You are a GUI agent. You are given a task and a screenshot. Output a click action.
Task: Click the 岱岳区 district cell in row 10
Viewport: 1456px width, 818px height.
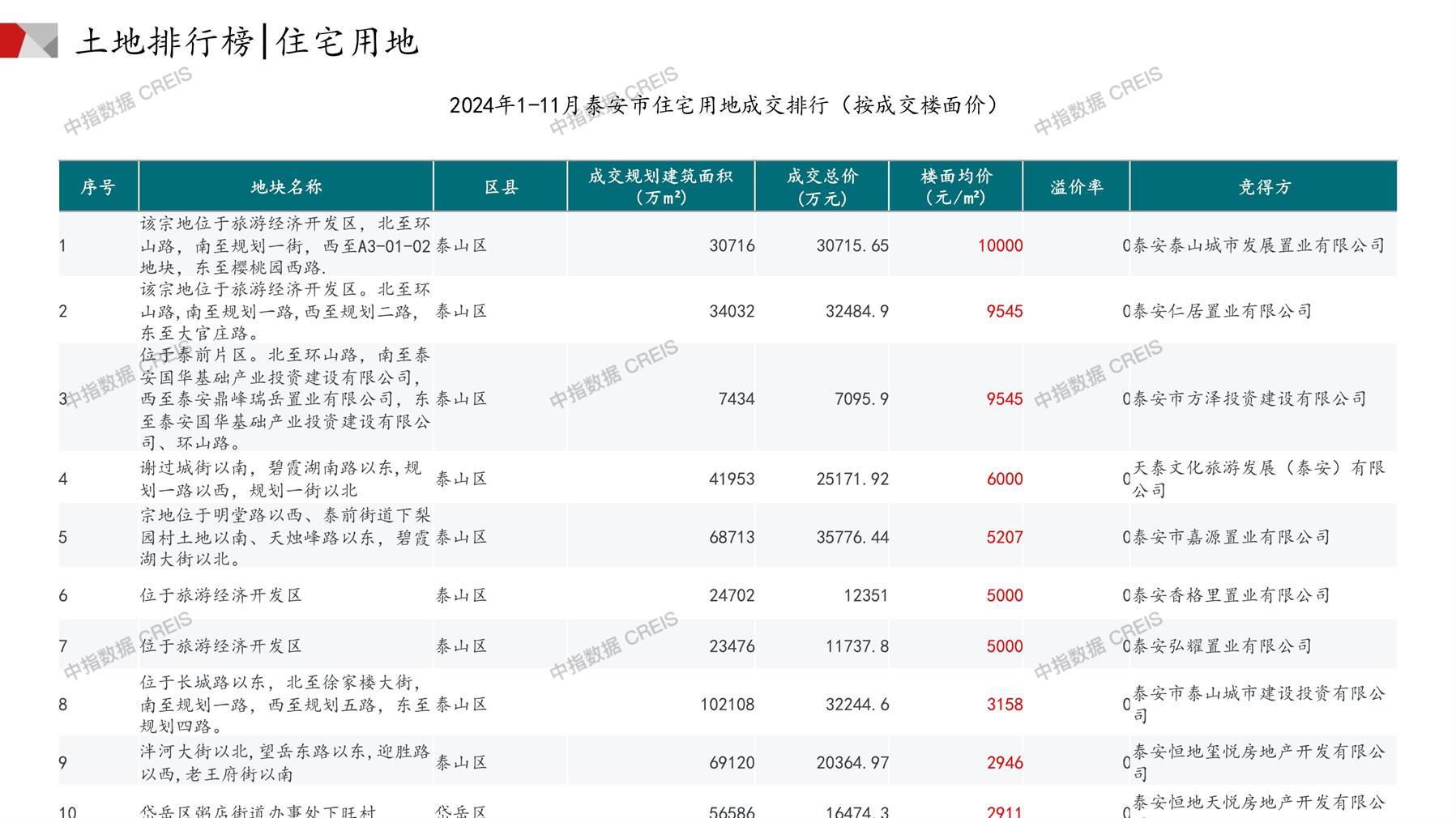(x=461, y=811)
